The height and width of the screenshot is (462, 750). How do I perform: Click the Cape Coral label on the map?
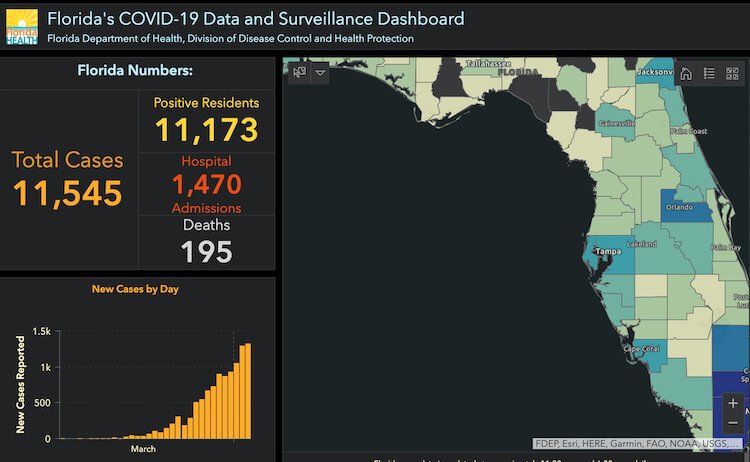643,349
